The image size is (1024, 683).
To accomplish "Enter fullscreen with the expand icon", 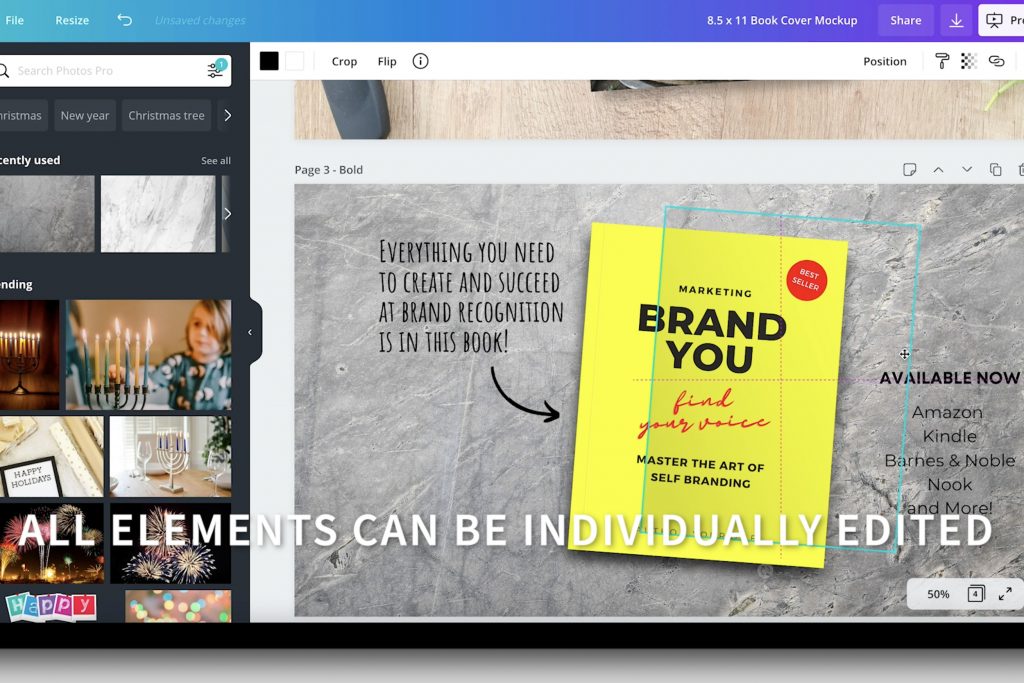I will (1004, 593).
